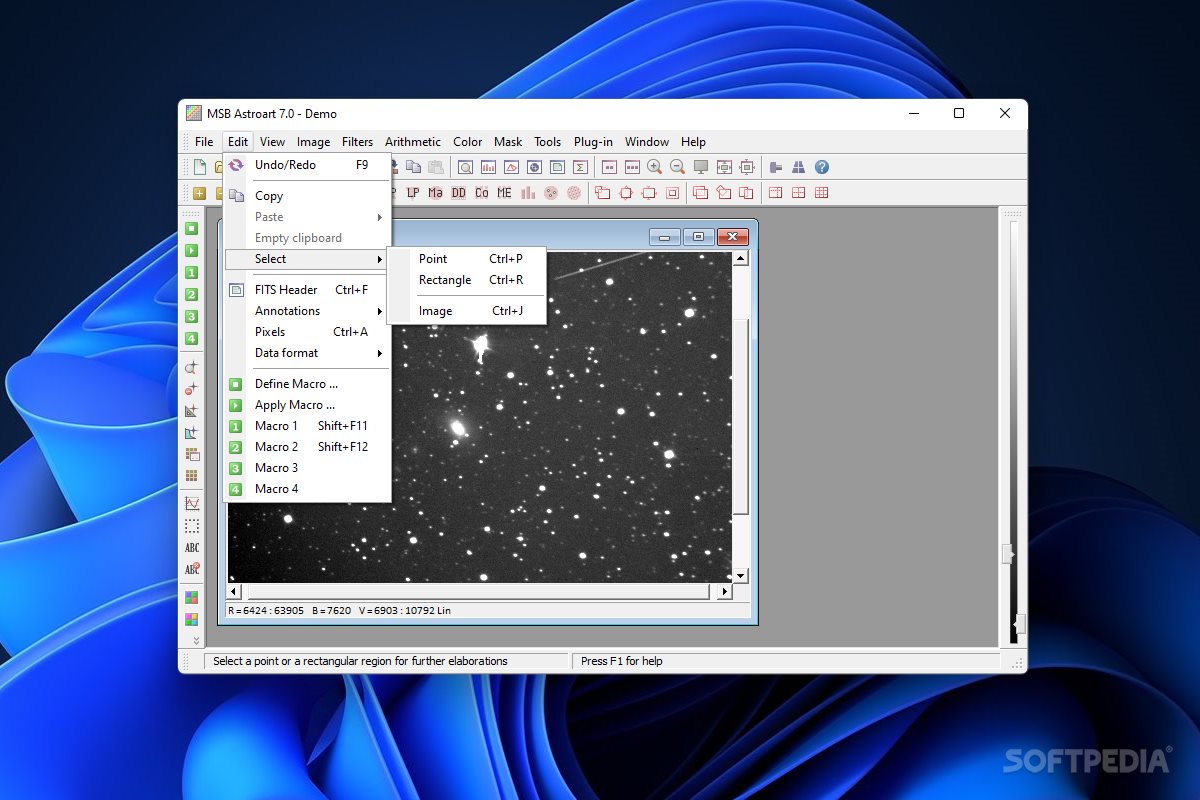This screenshot has width=1200, height=800.
Task: Click 'B=7620' value in image status bar
Action: (331, 610)
